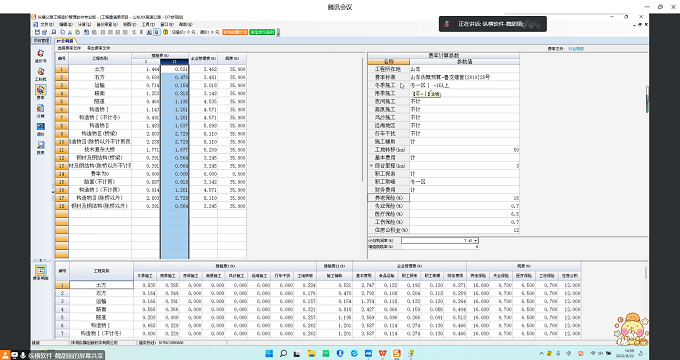This screenshot has height=360, width=680.
Task: Click microphone icon in screen-share label
Action: [22, 355]
